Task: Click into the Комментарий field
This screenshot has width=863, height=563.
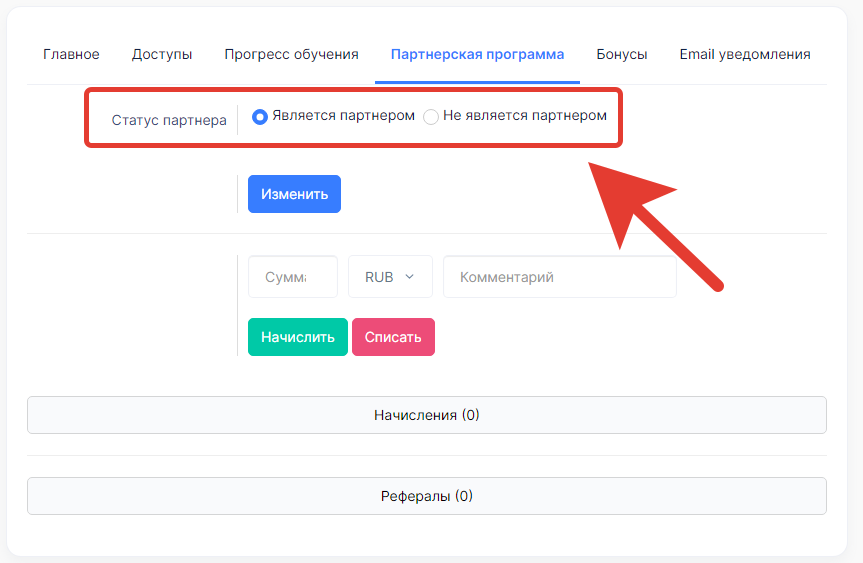Action: pos(560,277)
